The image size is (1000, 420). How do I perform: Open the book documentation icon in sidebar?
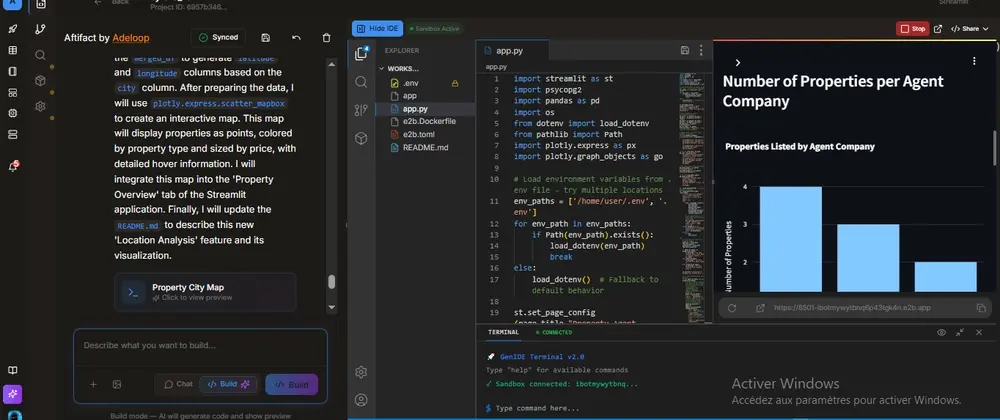click(12, 370)
